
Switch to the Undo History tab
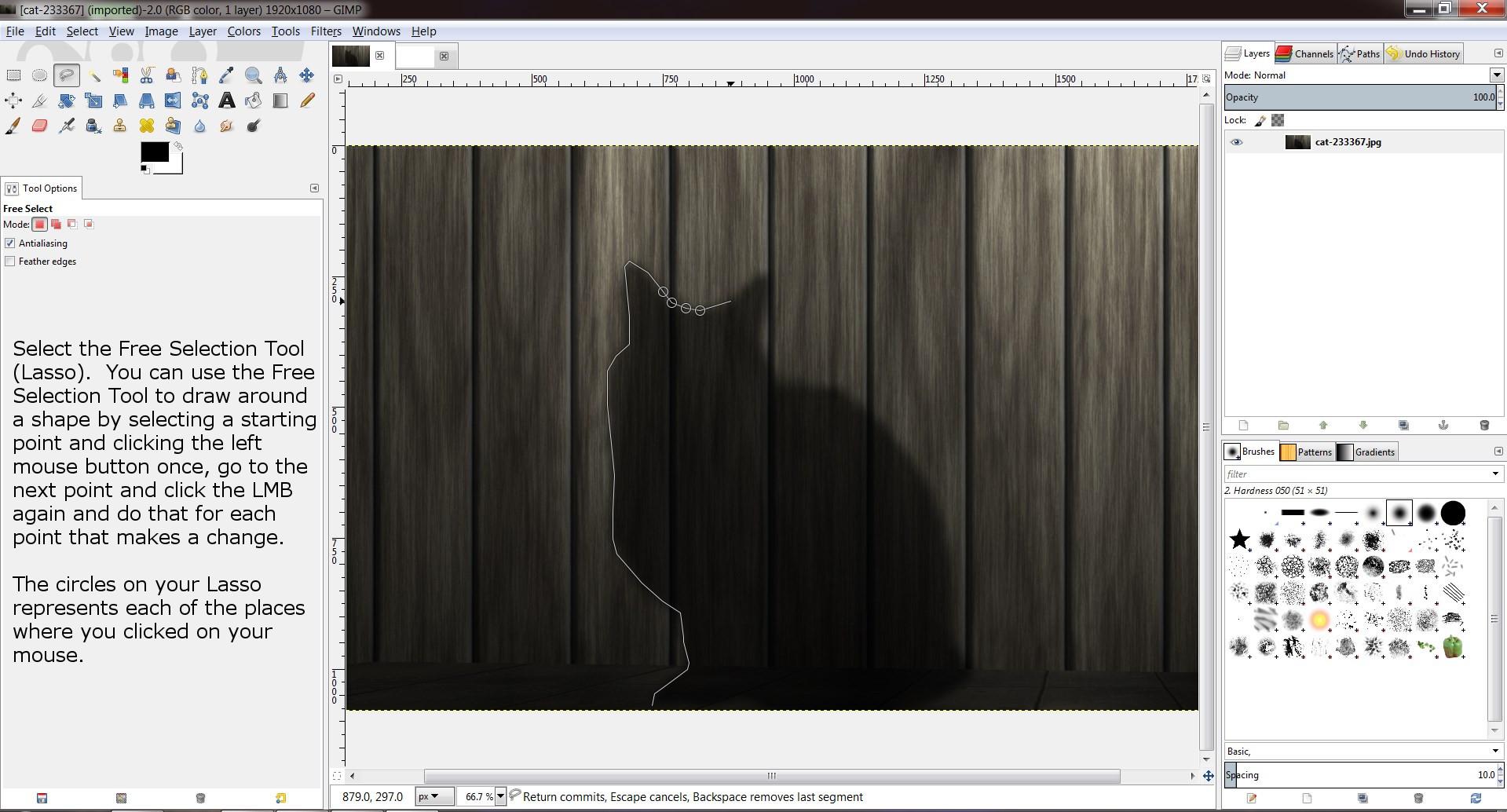coord(1423,53)
